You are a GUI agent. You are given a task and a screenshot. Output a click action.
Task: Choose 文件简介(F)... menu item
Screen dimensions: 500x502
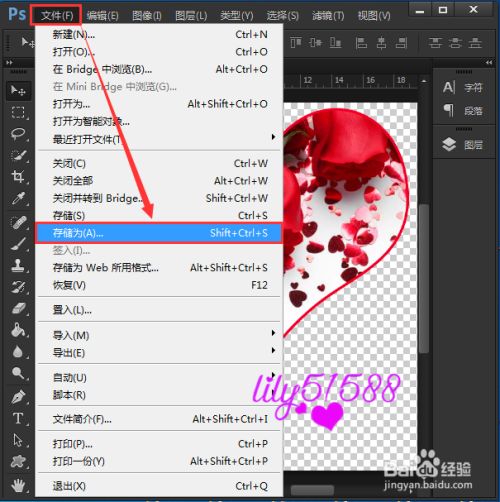click(x=159, y=419)
